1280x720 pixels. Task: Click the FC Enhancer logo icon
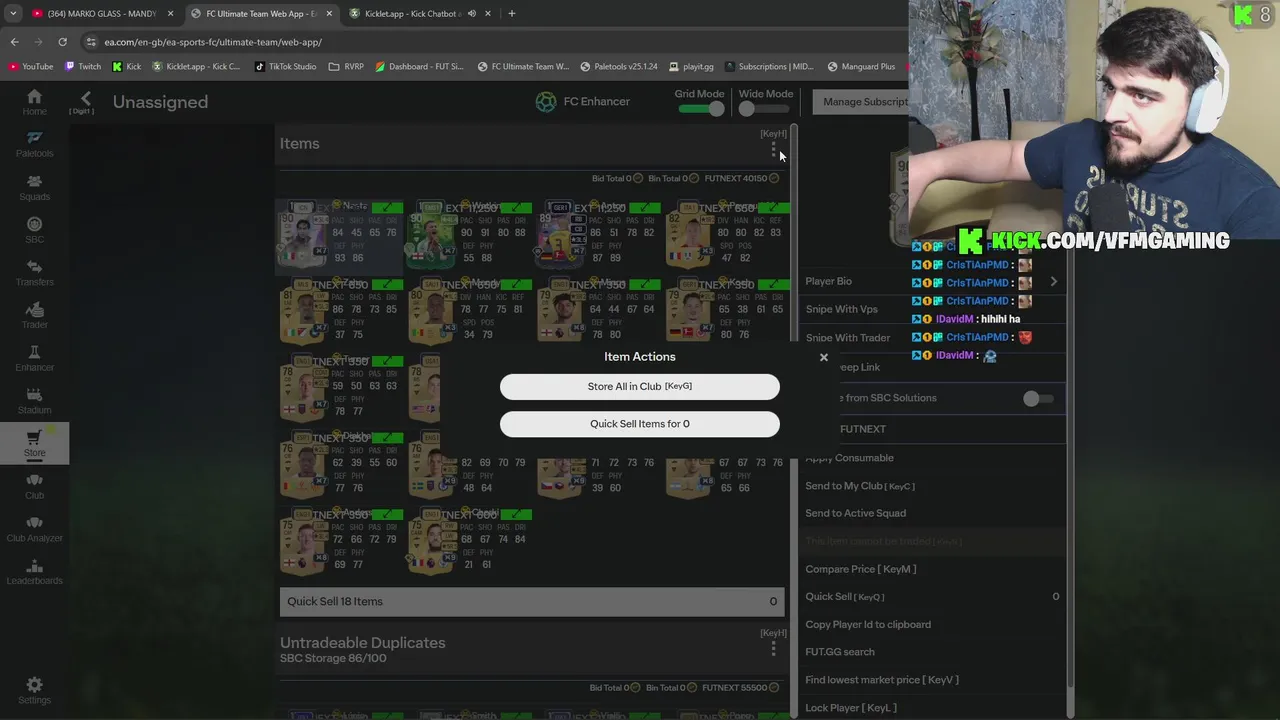[x=546, y=101]
